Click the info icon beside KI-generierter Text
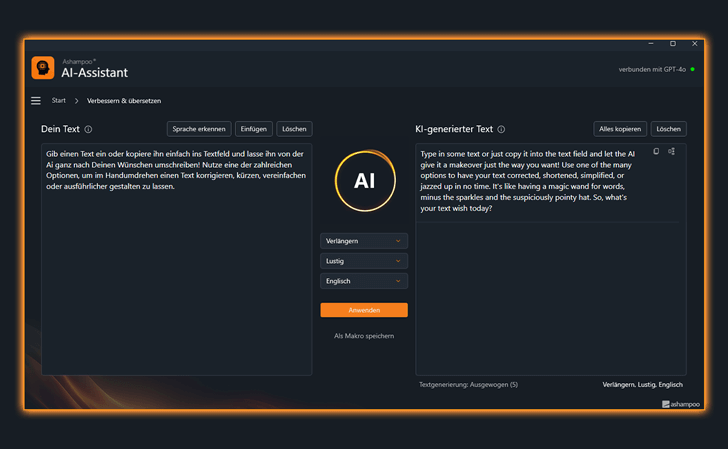Viewport: 728px width, 449px height. click(x=501, y=129)
